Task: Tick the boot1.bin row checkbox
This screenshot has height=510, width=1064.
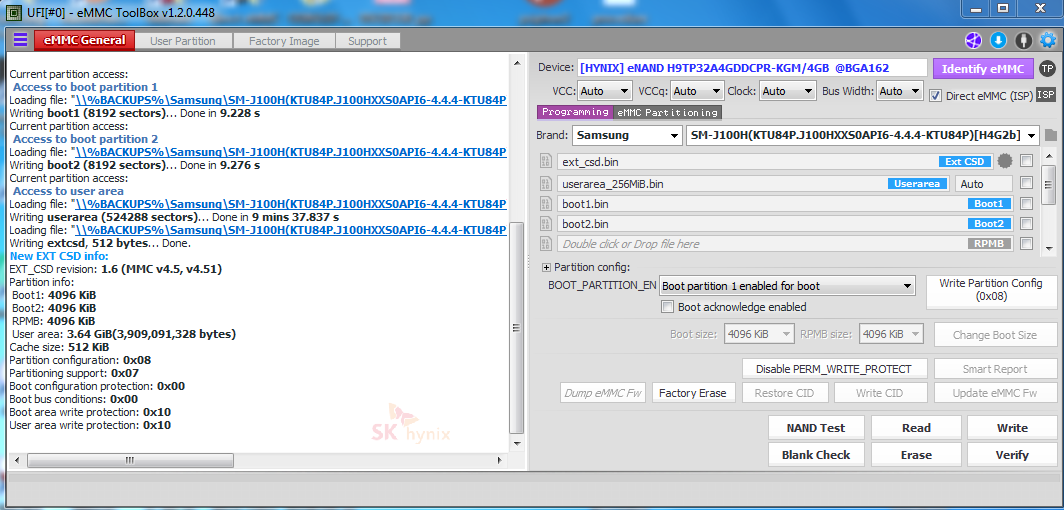Action: pyautogui.click(x=1027, y=203)
